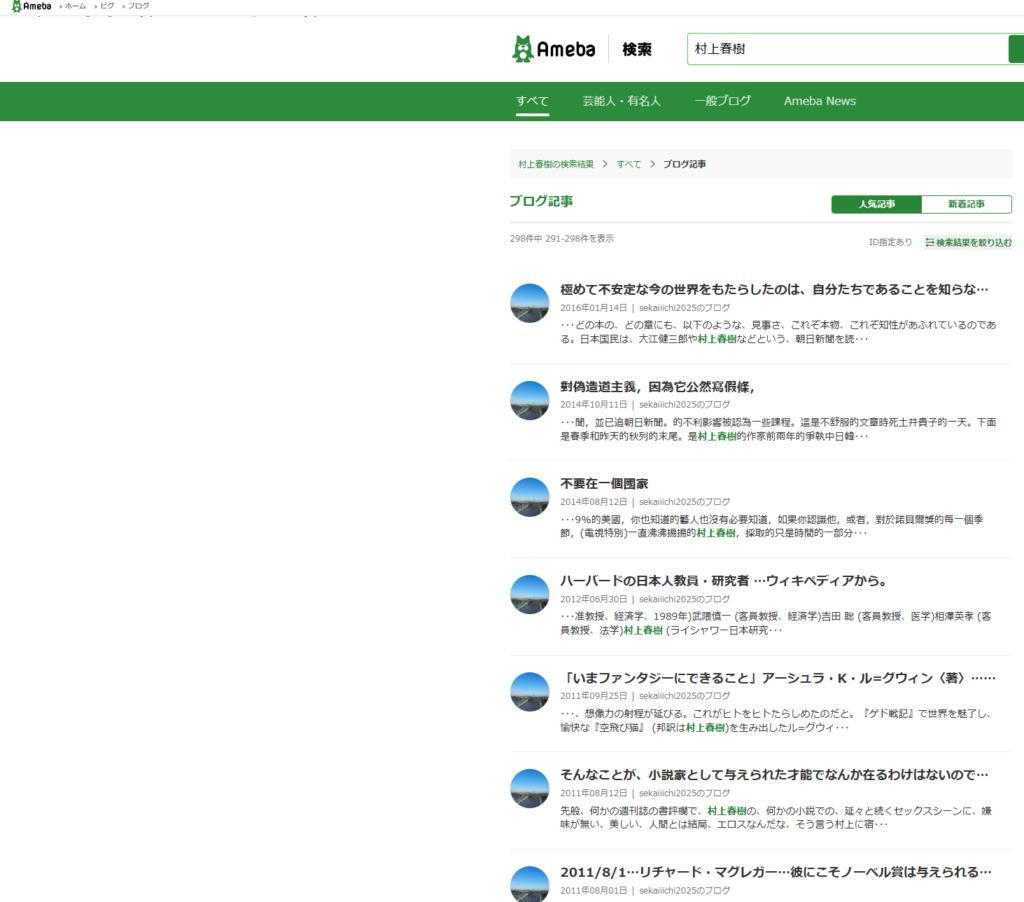Click avatar of 2016年01月14日 article
This screenshot has height=902, width=1024.
(x=530, y=303)
